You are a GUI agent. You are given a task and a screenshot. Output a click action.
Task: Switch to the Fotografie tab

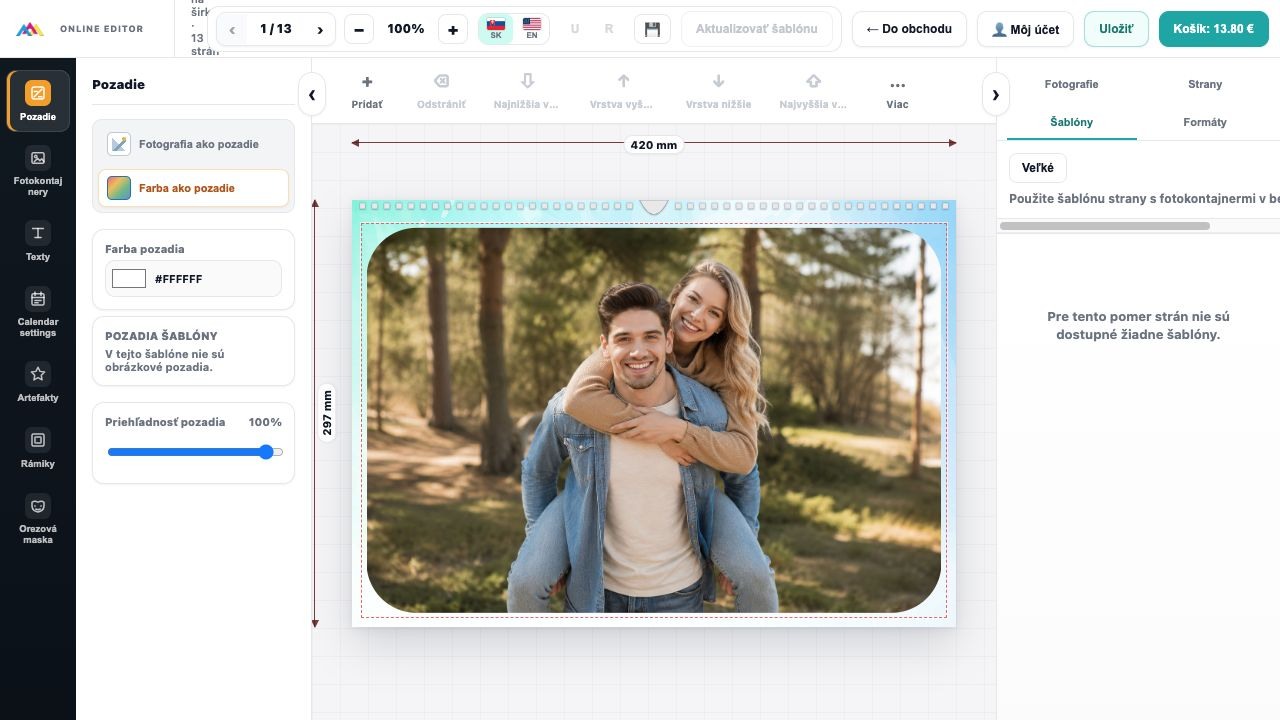[x=1071, y=84]
